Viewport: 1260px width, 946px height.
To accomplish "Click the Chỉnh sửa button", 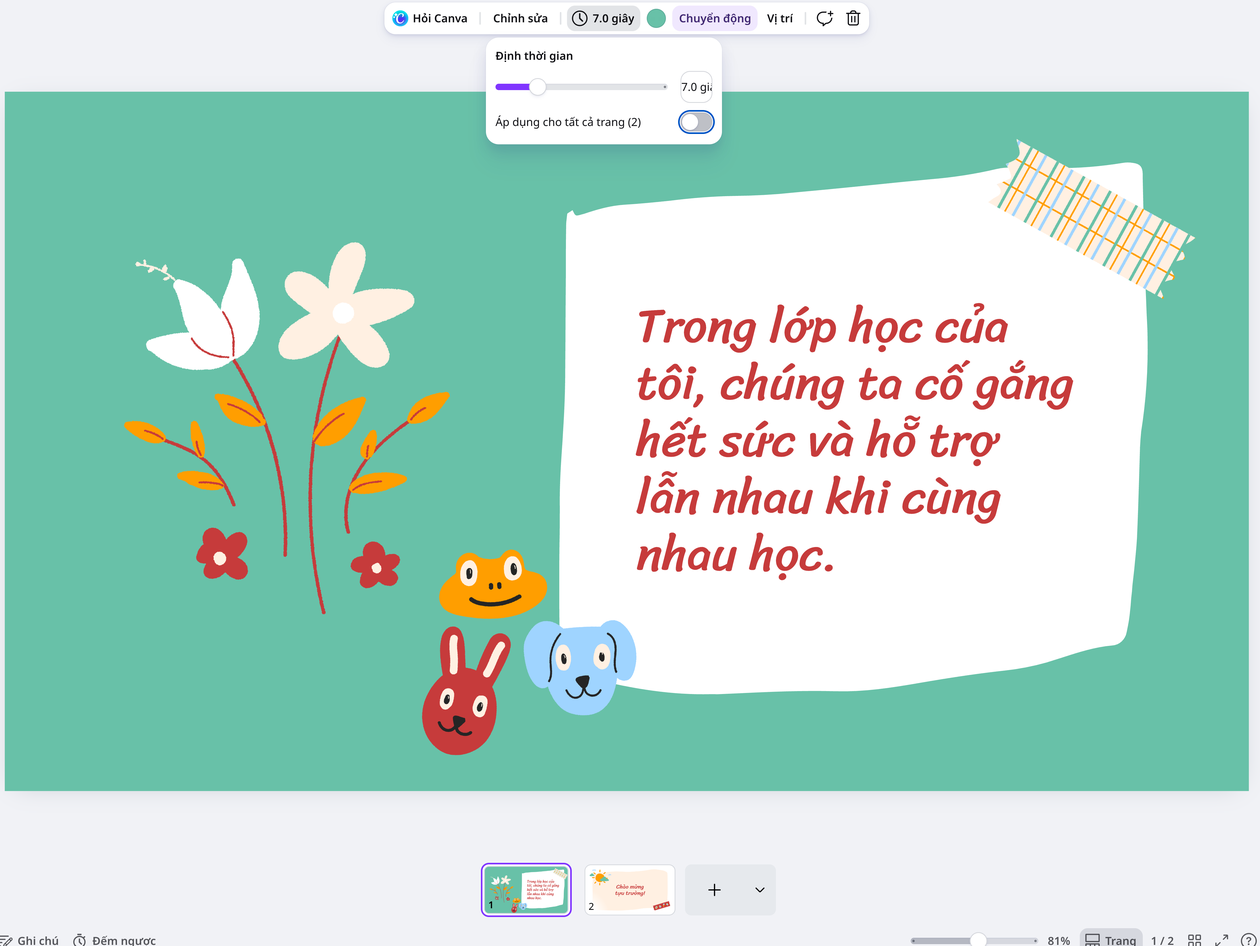I will 520,18.
